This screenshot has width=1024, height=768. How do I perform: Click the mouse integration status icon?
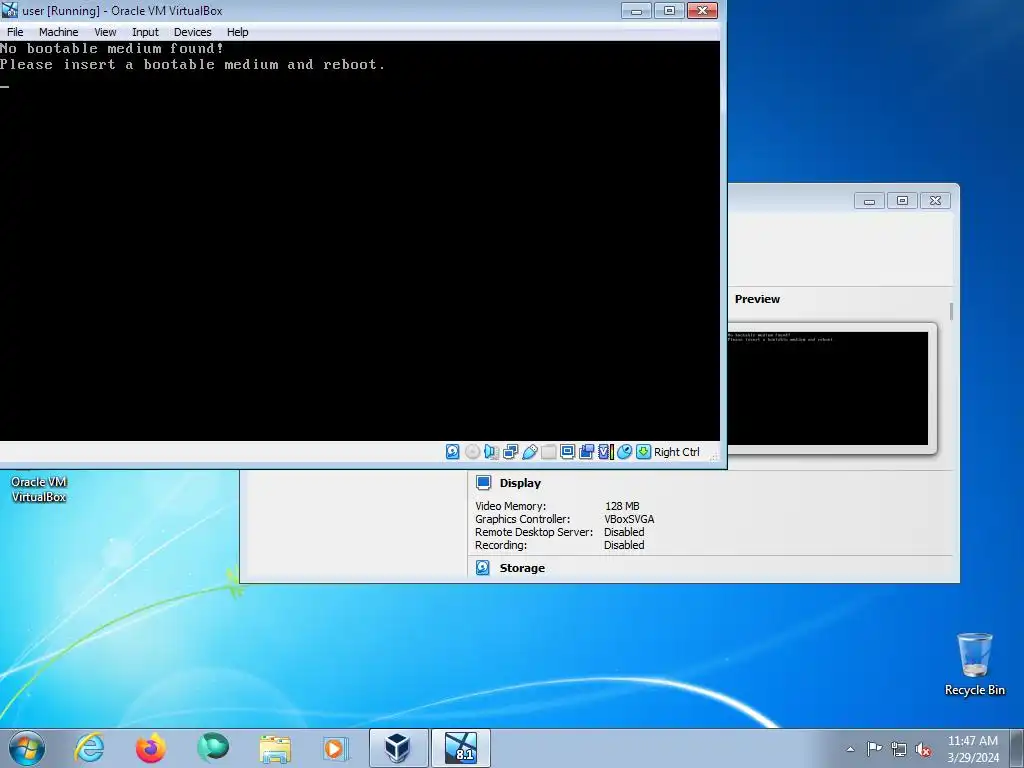coord(624,451)
